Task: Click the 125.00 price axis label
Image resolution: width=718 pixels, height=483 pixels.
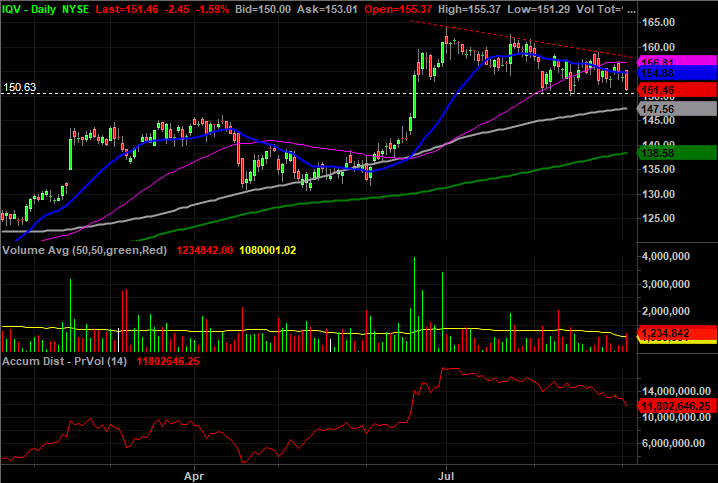Action: coord(658,218)
